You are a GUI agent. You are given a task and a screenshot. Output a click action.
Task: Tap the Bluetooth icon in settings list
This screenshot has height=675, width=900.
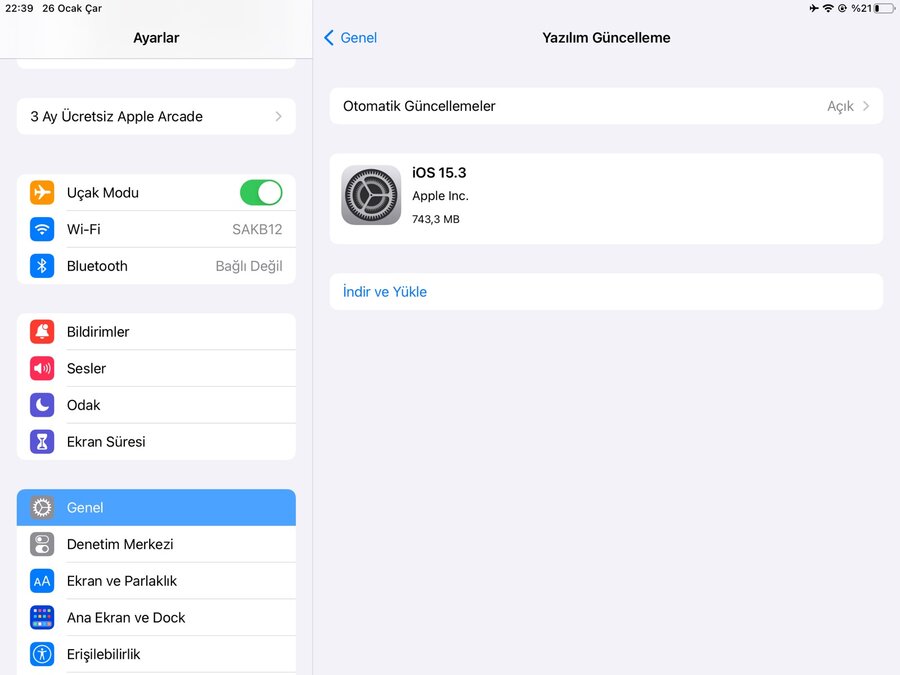pyautogui.click(x=42, y=266)
